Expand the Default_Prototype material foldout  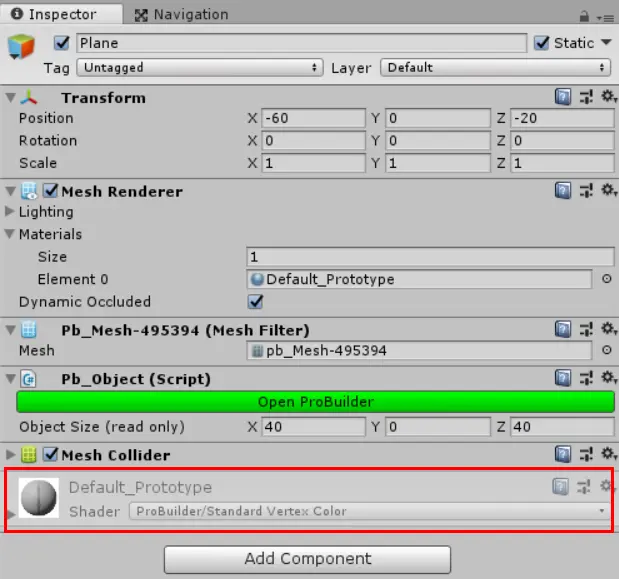[11, 515]
